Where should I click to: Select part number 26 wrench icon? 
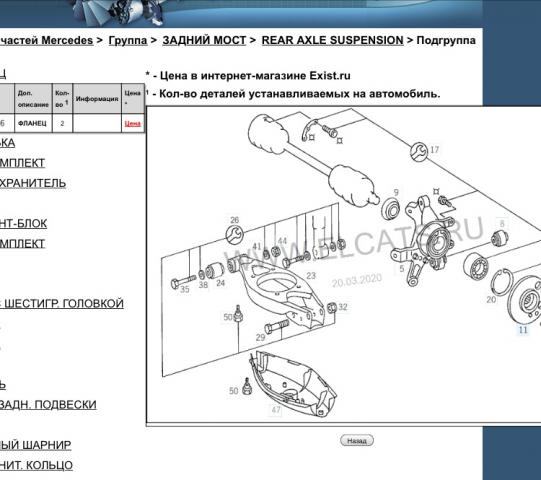(x=235, y=235)
